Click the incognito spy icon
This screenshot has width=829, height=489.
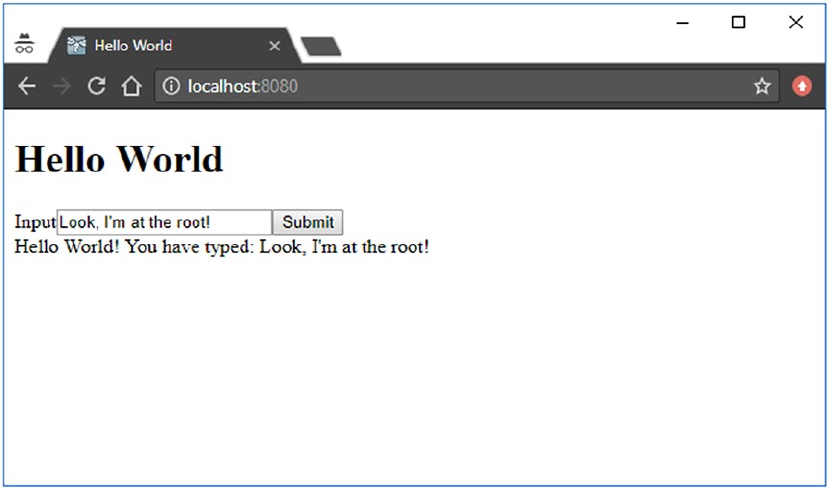pyautogui.click(x=24, y=43)
